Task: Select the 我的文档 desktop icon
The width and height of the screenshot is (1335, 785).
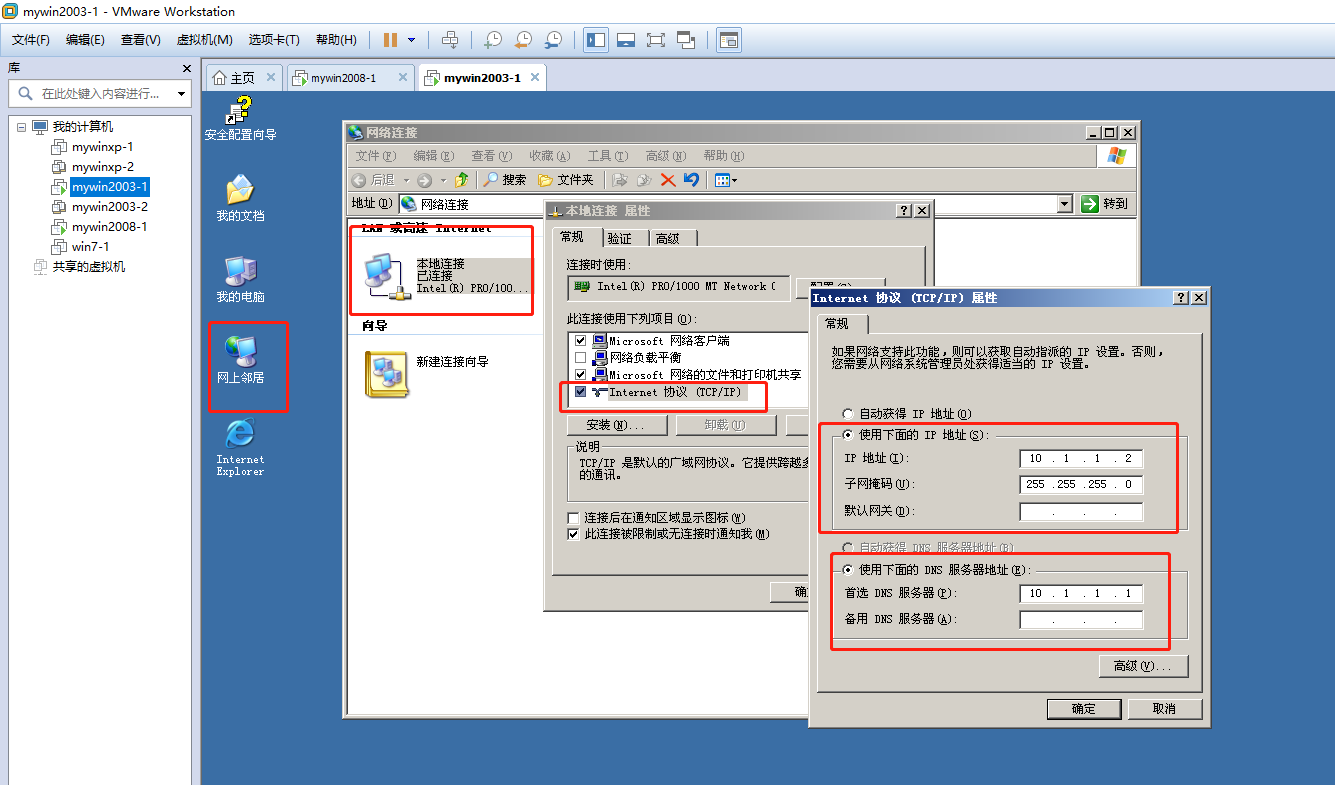Action: click(x=240, y=199)
